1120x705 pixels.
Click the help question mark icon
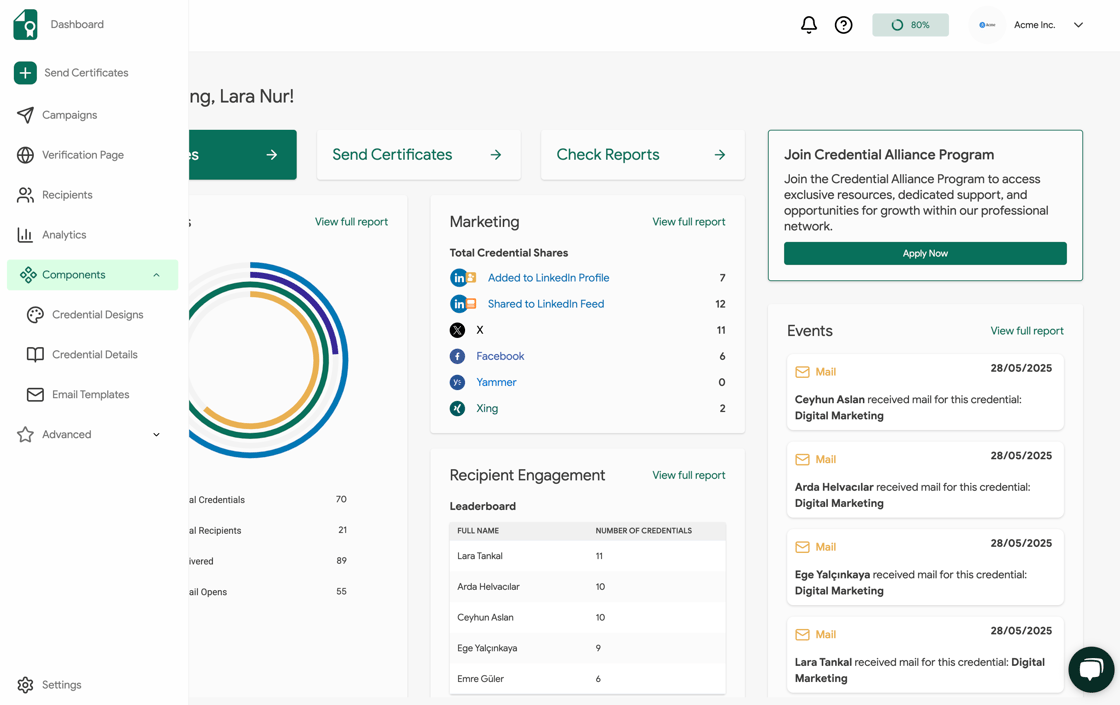(x=843, y=24)
